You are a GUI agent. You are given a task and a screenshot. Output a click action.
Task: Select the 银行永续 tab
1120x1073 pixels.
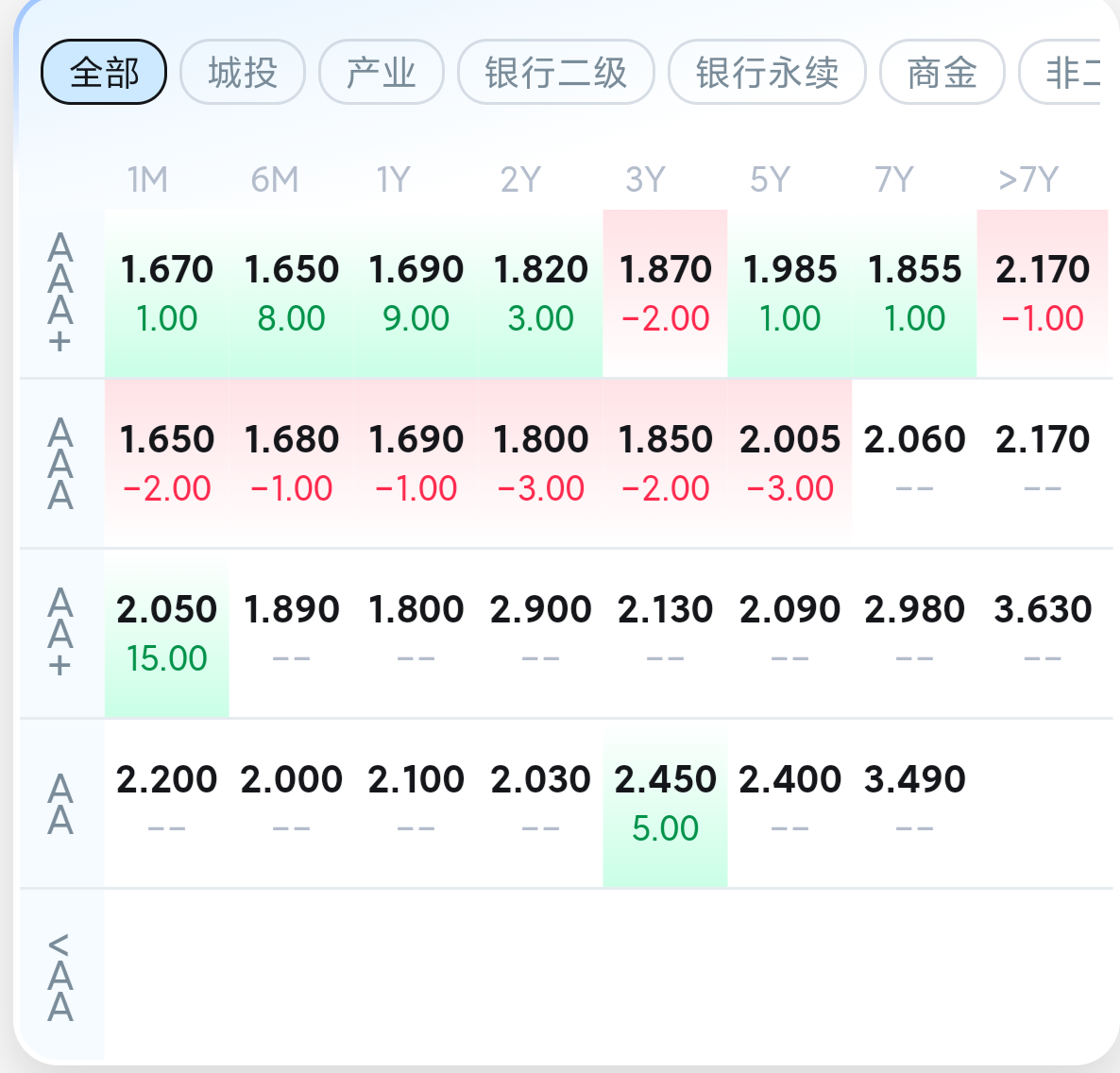(767, 72)
